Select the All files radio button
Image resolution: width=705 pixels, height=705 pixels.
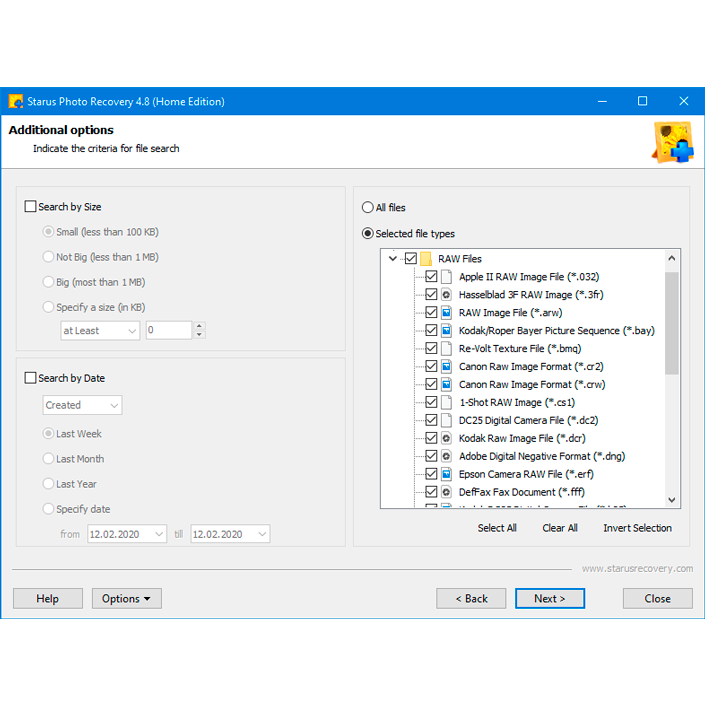368,208
